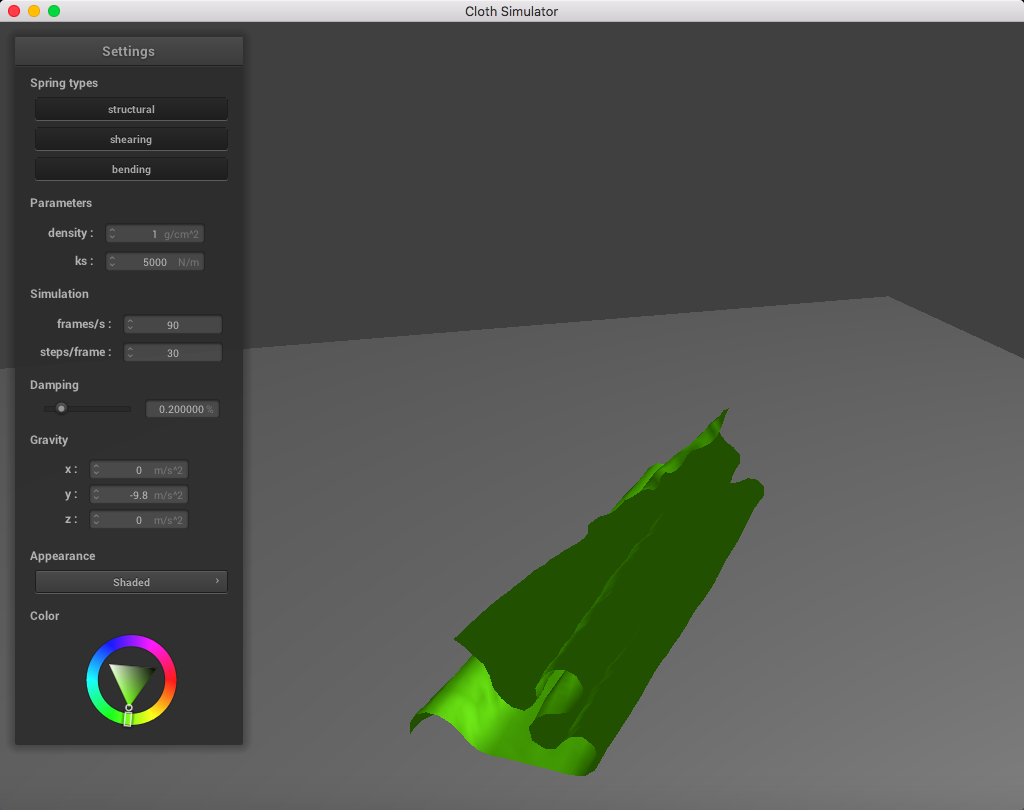Viewport: 1024px width, 810px height.
Task: Click the Parameters section label
Action: coord(61,203)
